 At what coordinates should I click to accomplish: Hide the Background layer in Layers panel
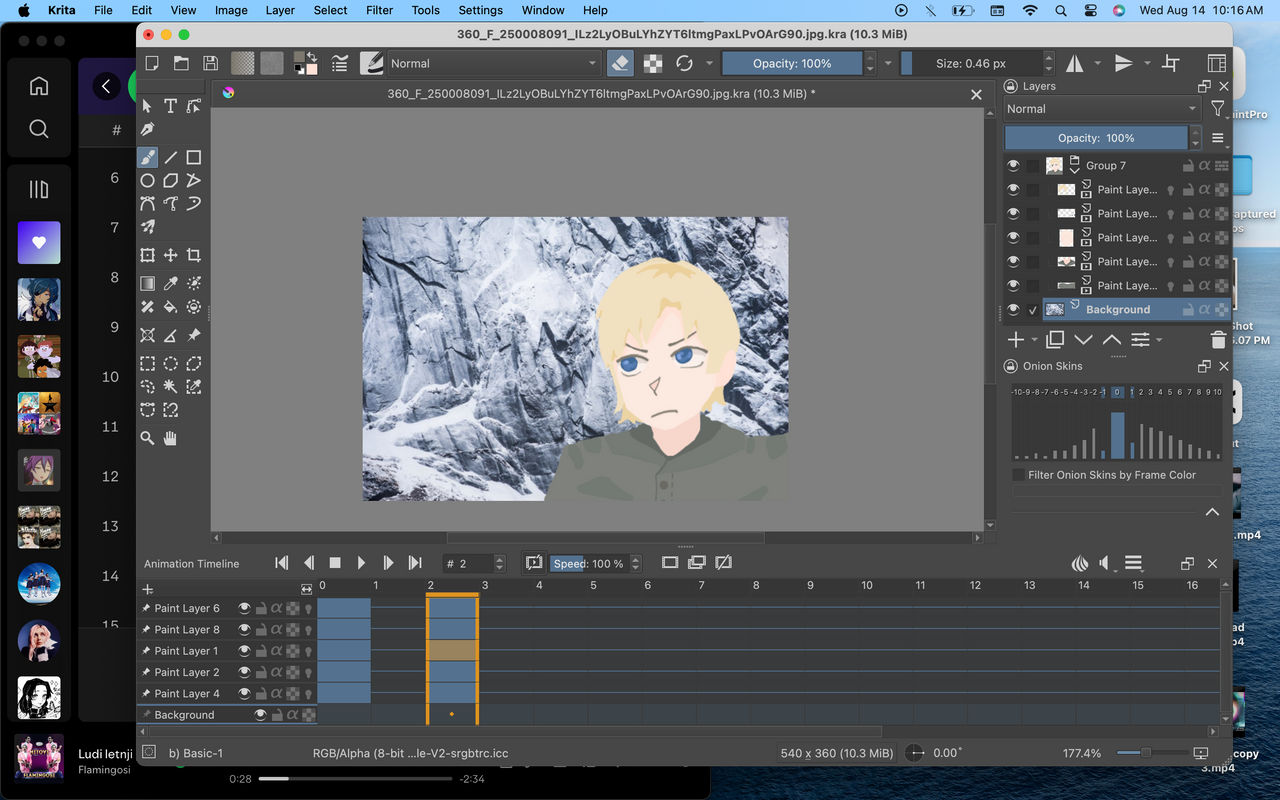click(1013, 310)
